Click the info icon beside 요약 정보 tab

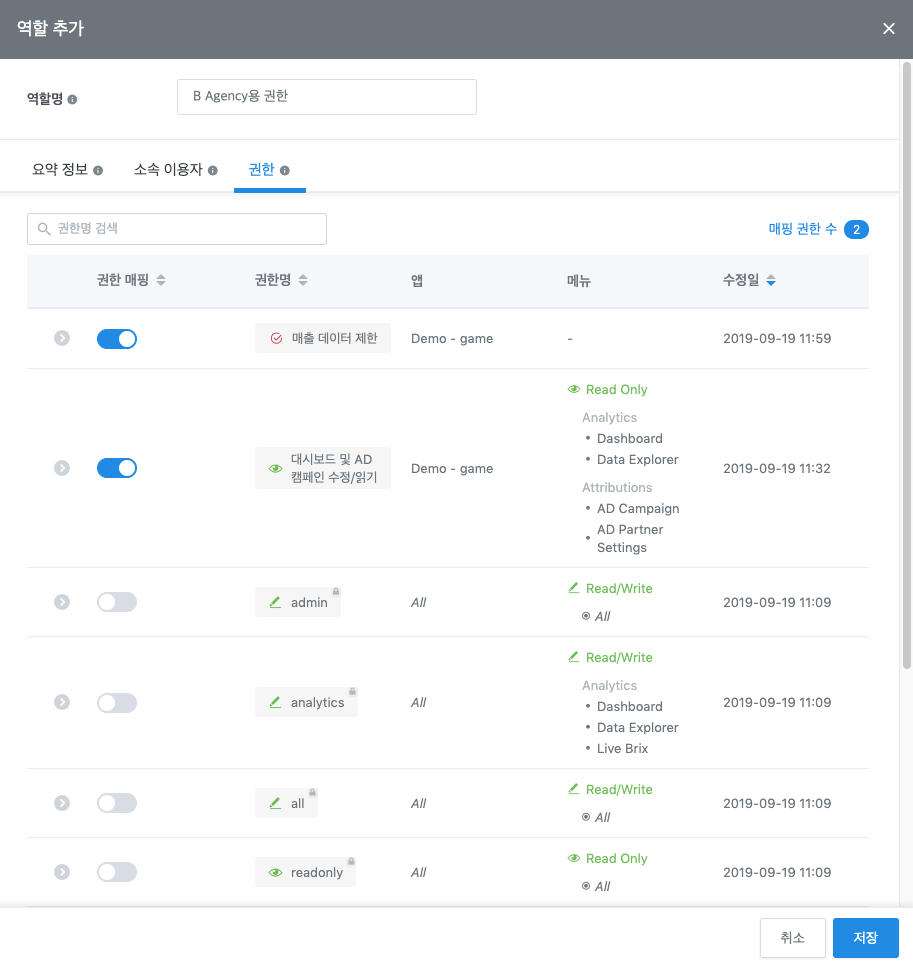pyautogui.click(x=98, y=171)
